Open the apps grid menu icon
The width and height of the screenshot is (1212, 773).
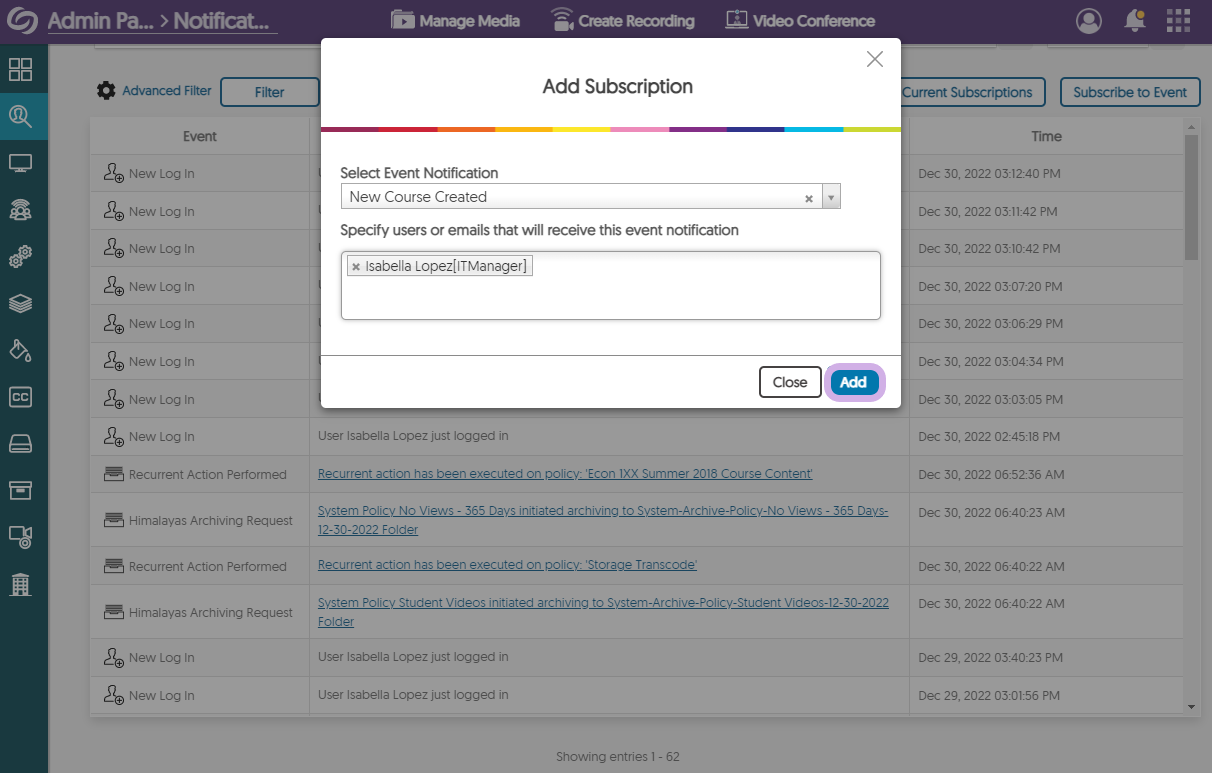coord(1178,20)
